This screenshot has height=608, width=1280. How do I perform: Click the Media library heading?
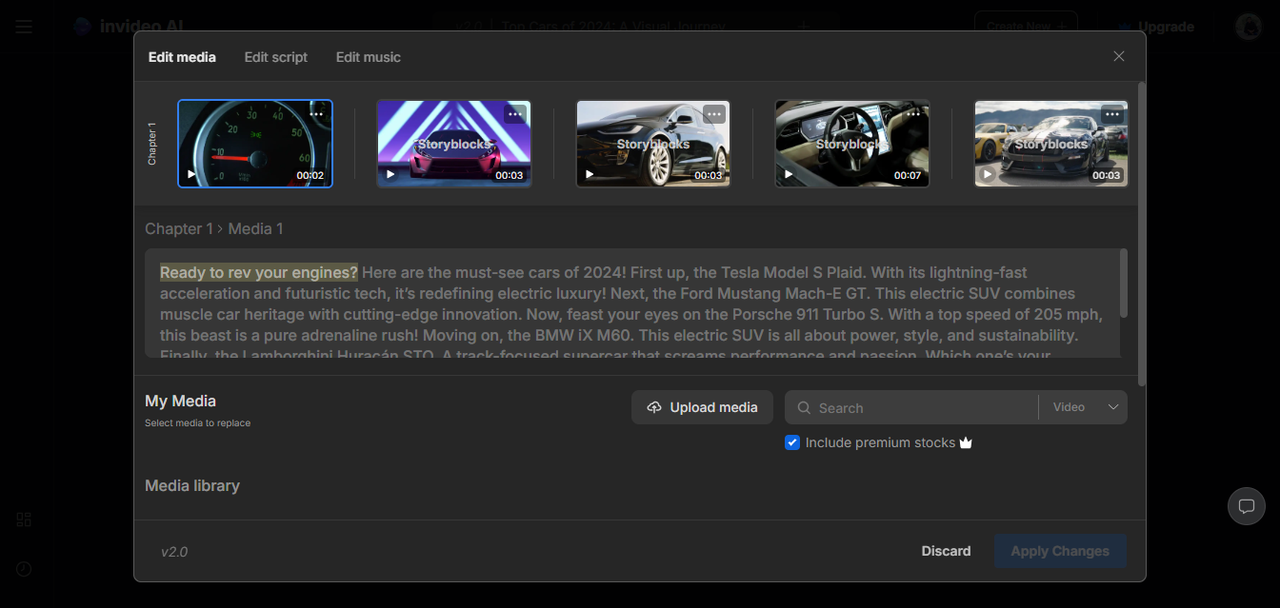192,486
